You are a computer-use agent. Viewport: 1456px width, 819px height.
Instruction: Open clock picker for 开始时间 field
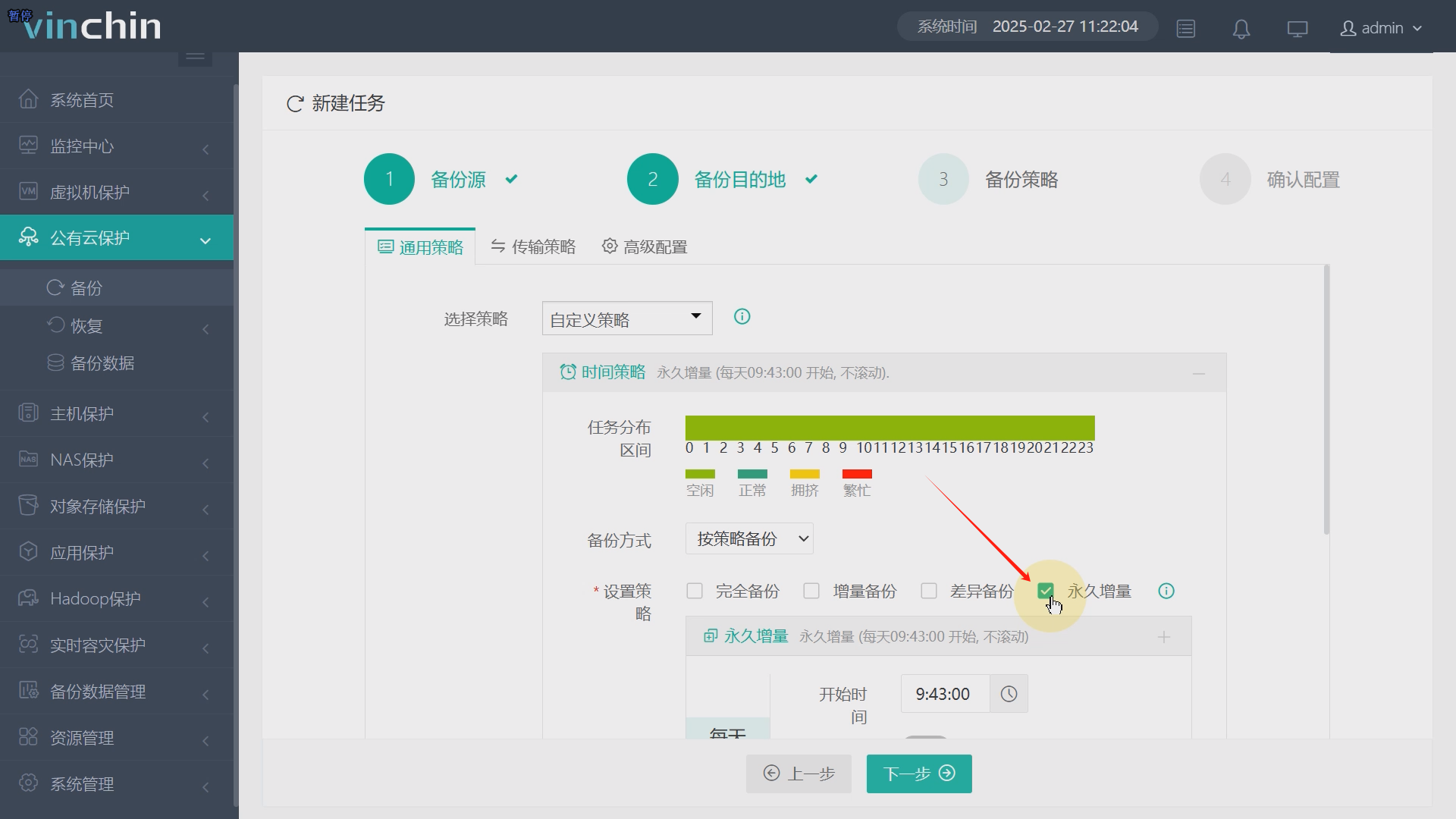[x=1009, y=694]
